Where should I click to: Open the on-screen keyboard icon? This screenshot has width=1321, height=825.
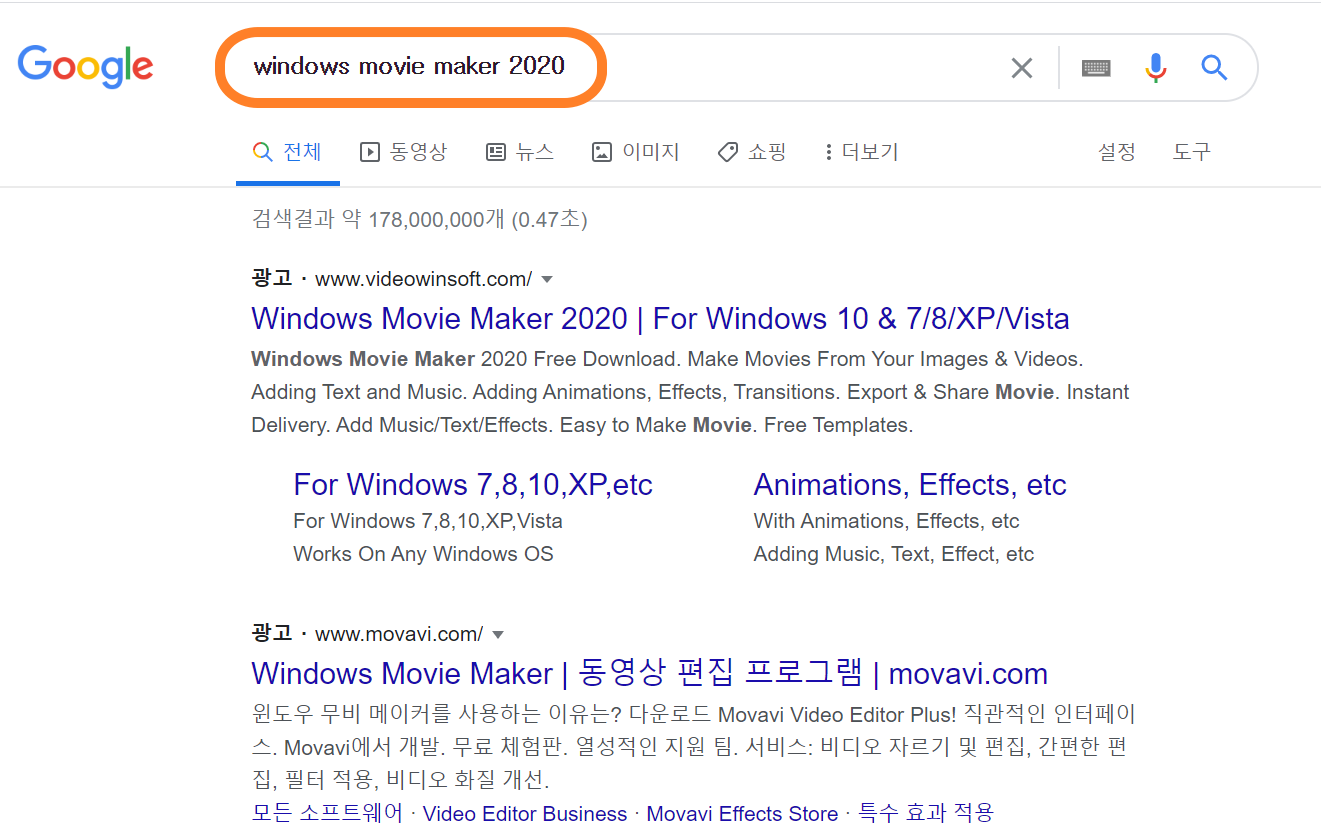click(x=1096, y=68)
